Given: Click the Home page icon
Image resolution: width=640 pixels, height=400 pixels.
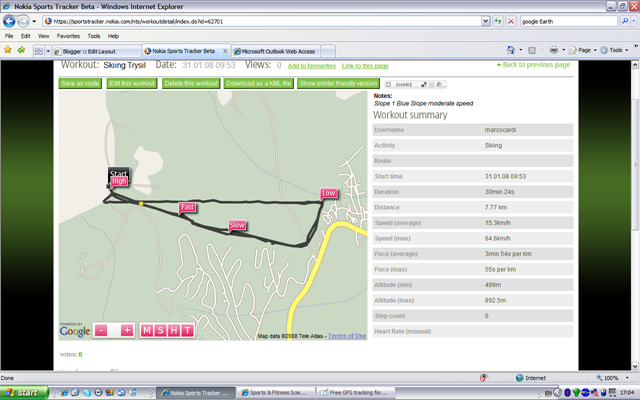Looking at the screenshot, I should pyautogui.click(x=511, y=50).
